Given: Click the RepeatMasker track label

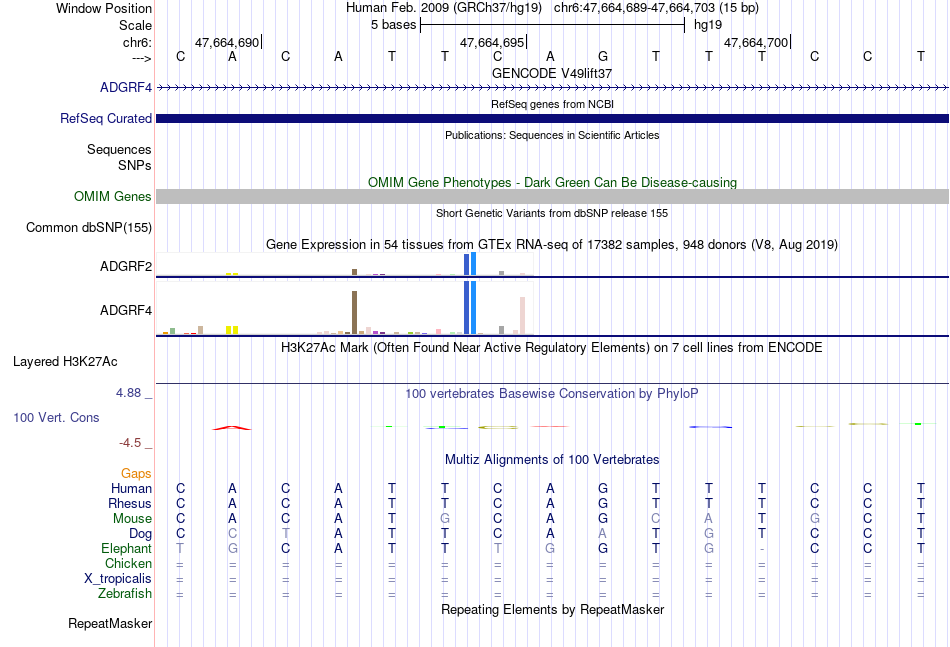Looking at the screenshot, I should [x=110, y=623].
